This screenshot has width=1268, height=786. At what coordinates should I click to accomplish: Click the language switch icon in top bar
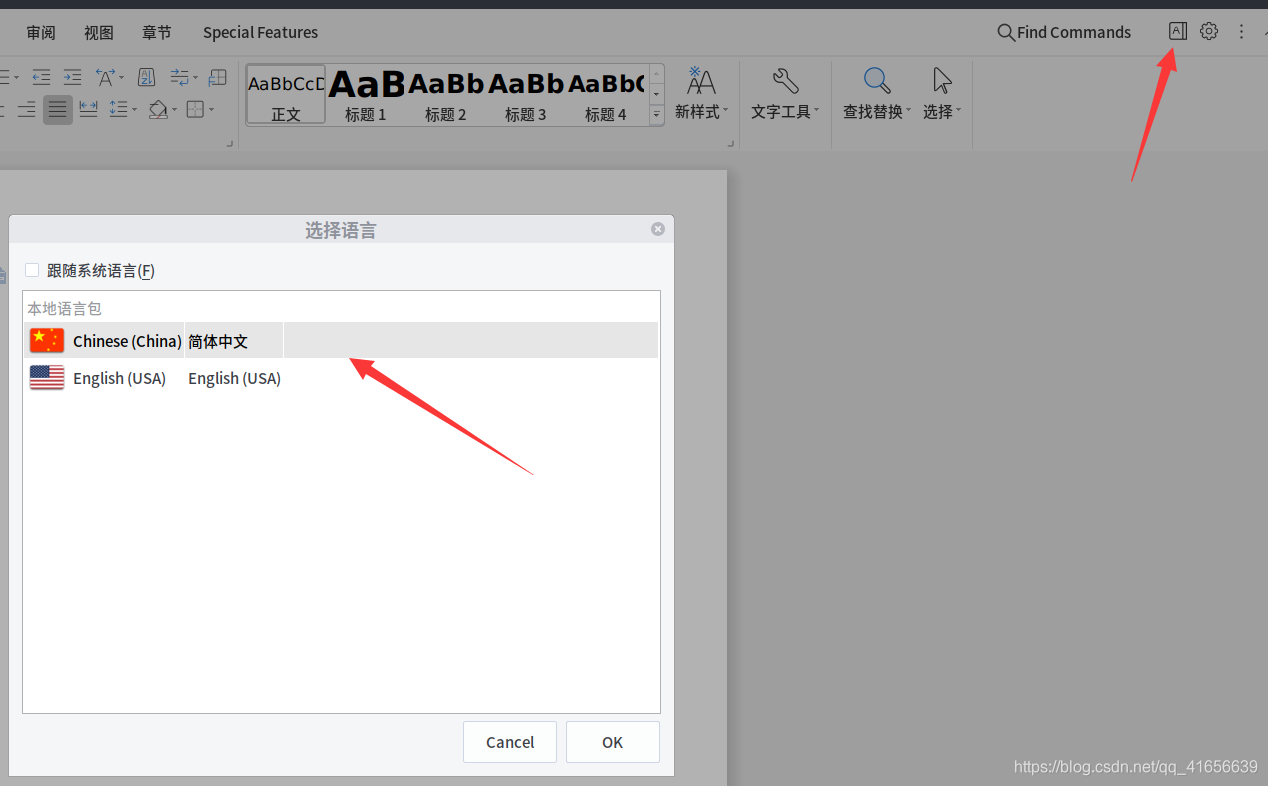(x=1177, y=31)
